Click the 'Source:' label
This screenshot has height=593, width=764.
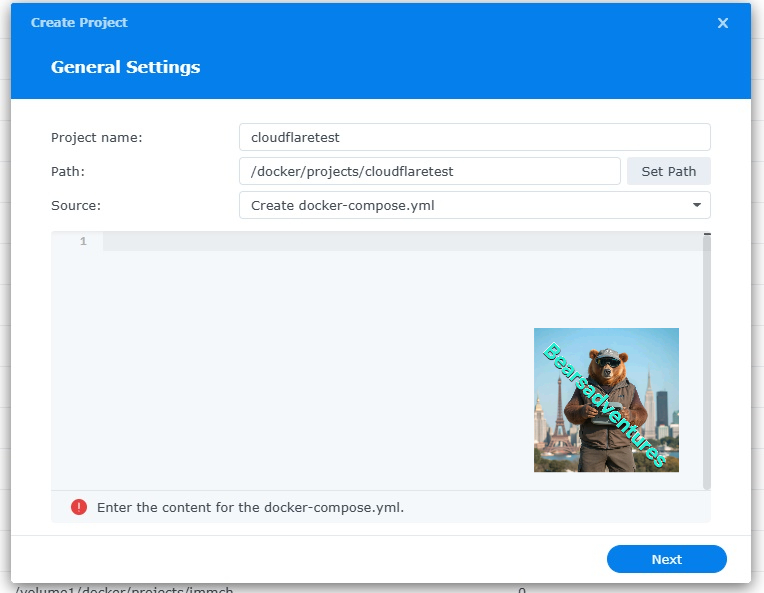pyautogui.click(x=76, y=206)
